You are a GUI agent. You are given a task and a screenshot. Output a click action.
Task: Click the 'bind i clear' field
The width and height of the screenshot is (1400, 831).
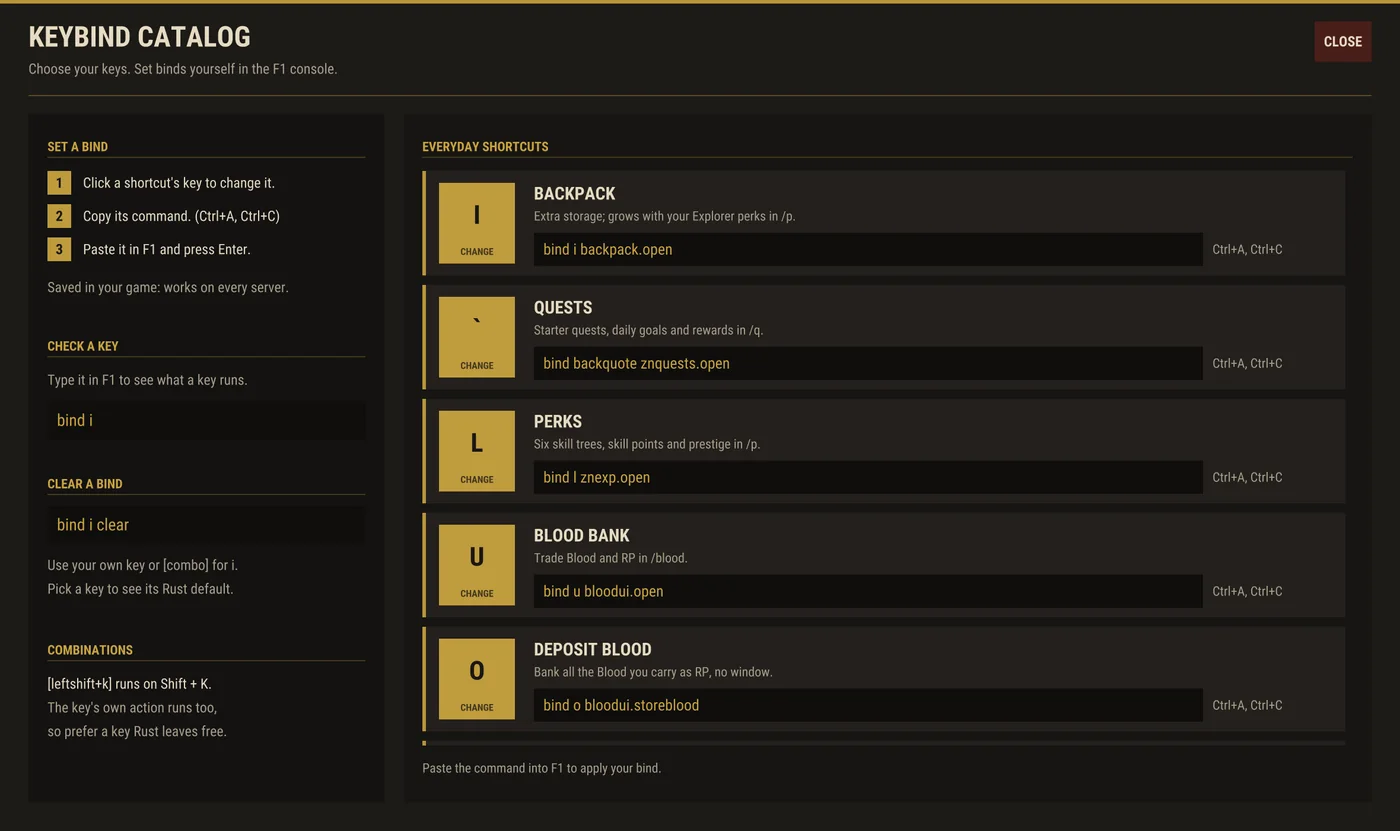pyautogui.click(x=206, y=525)
